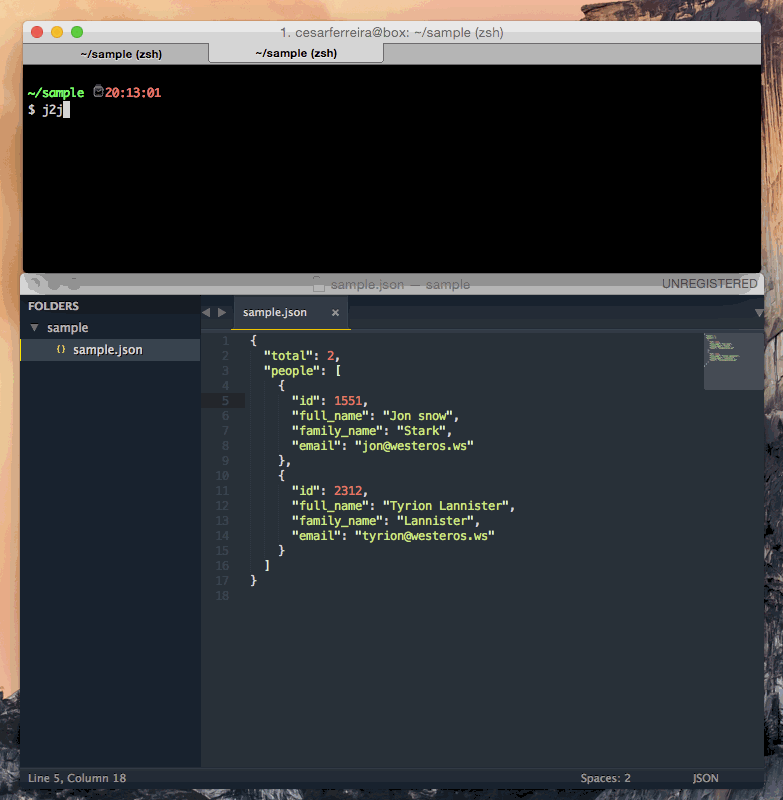Viewport: 783px width, 800px height.
Task: Open sample.json in the folders sidebar
Action: (x=107, y=350)
